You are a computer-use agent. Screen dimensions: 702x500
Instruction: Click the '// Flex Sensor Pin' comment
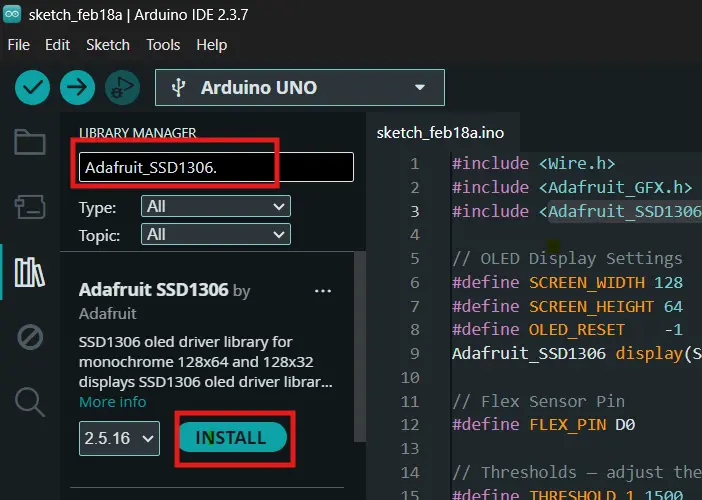pos(539,401)
